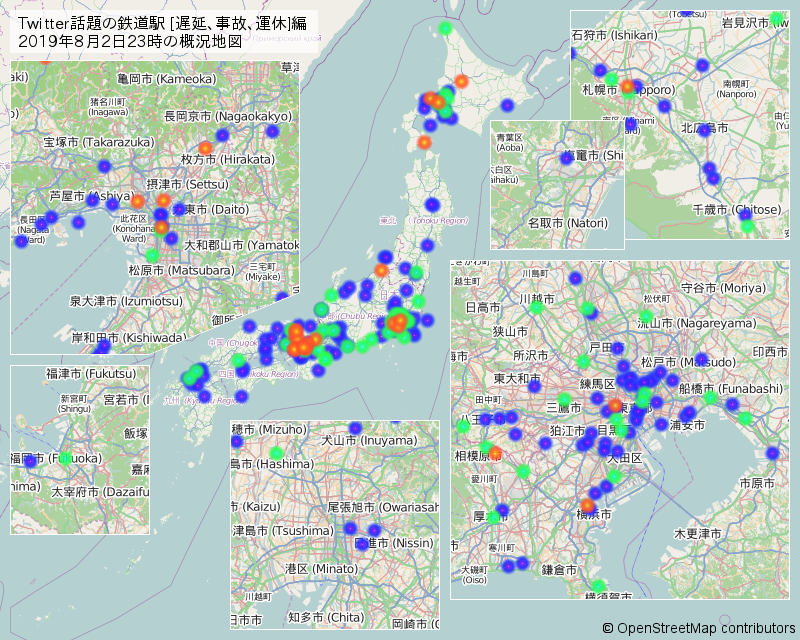800x640 pixels.
Task: Click the '港区 (Minato)' label
Action: (321, 569)
